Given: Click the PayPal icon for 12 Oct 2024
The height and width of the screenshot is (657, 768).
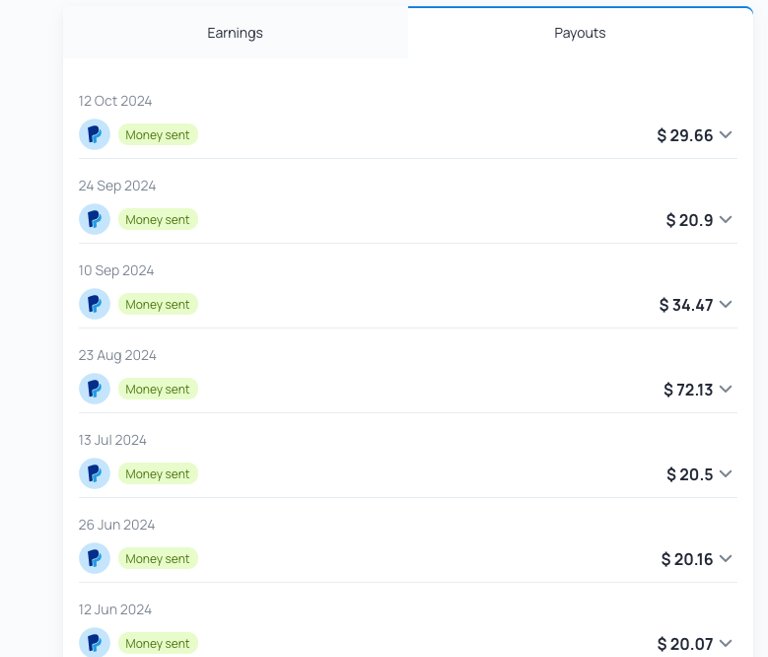Looking at the screenshot, I should 95,134.
